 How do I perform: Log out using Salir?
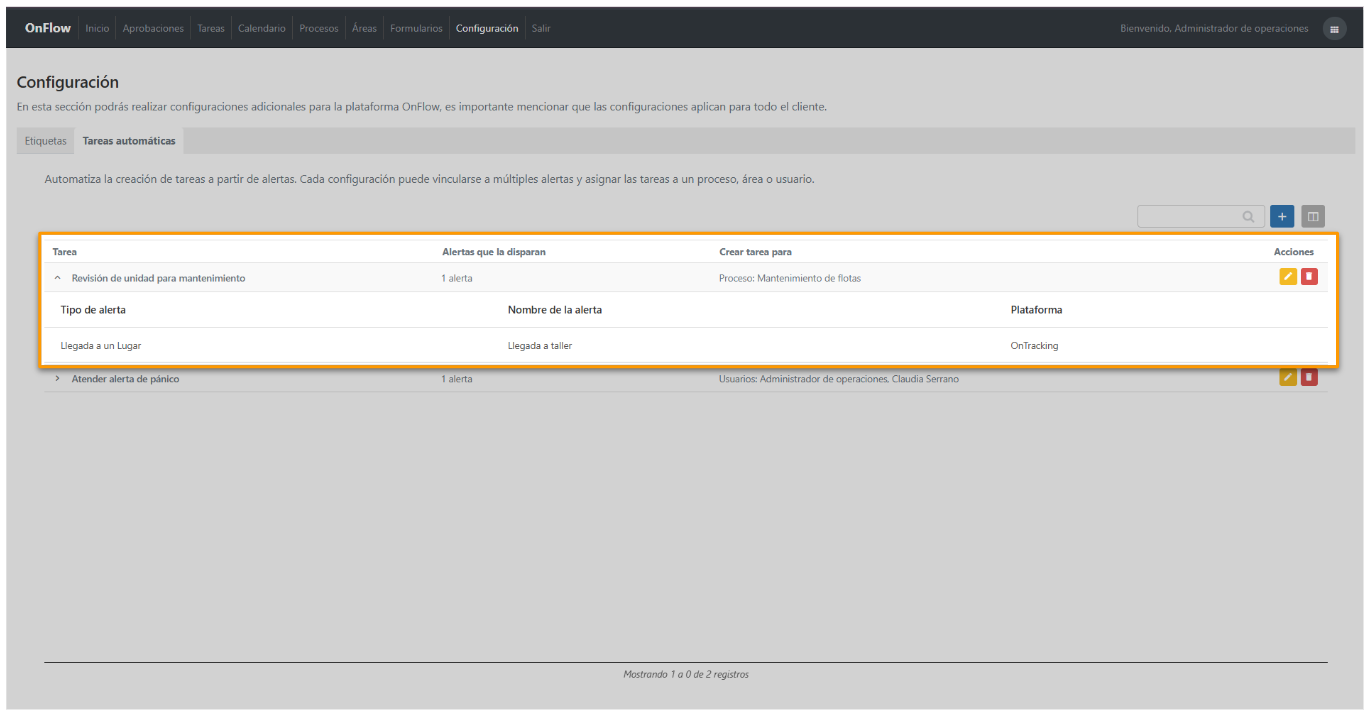coord(541,28)
